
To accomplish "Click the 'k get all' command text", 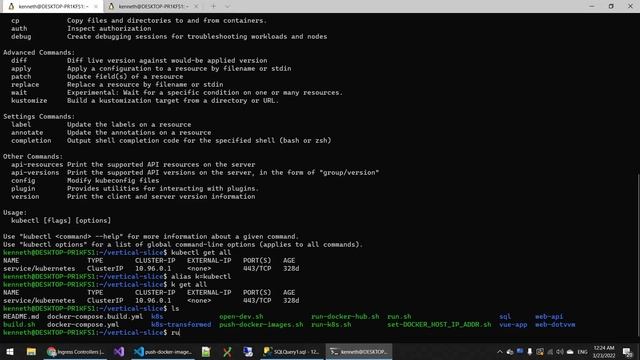I will [x=189, y=284].
